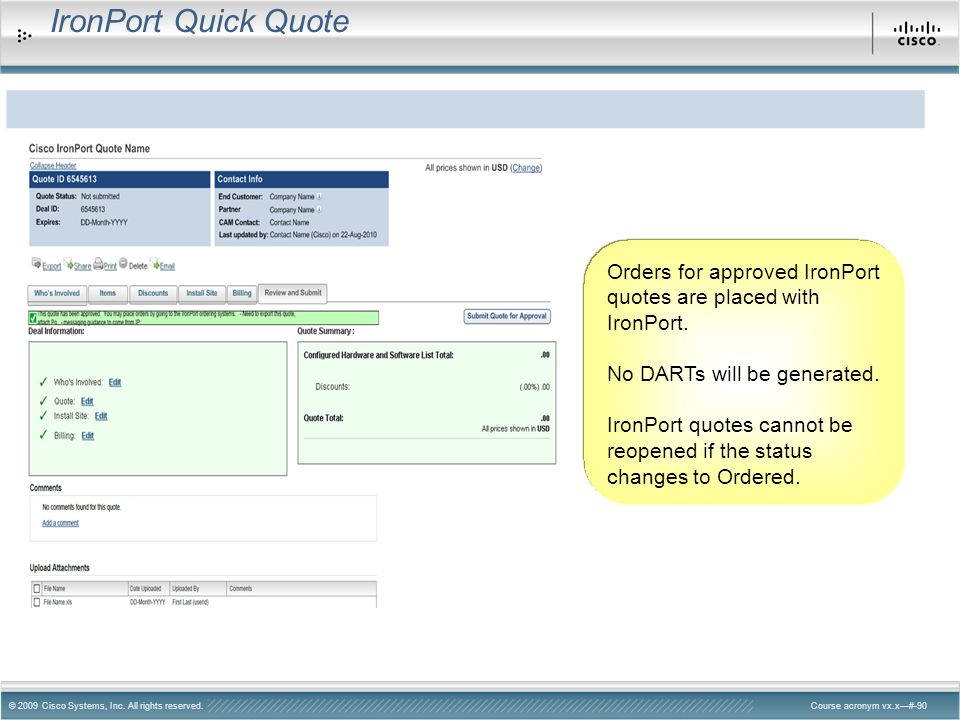
Task: Click the CAM Contact value Contact Name
Action: tap(289, 223)
